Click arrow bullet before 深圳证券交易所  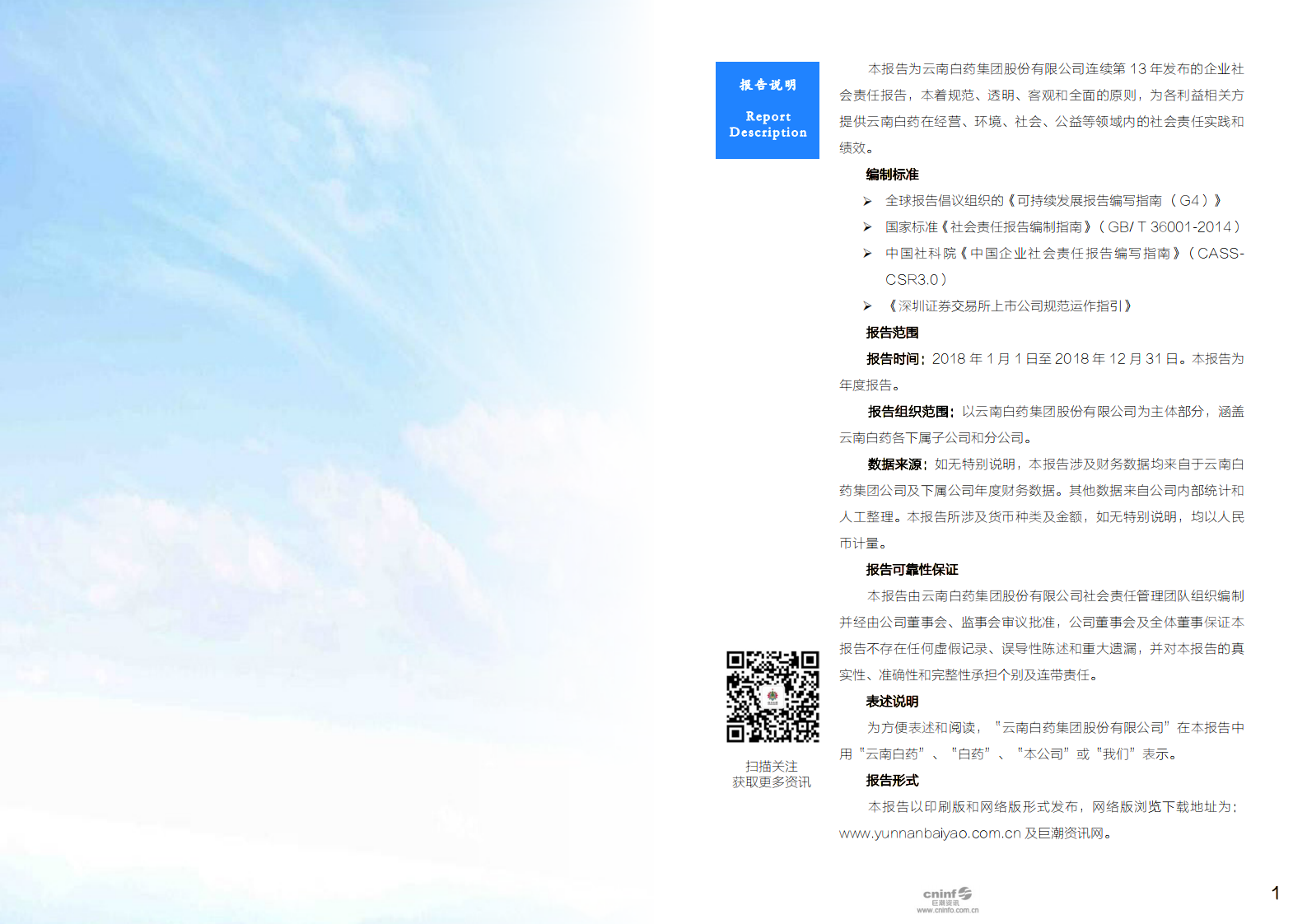pos(867,306)
